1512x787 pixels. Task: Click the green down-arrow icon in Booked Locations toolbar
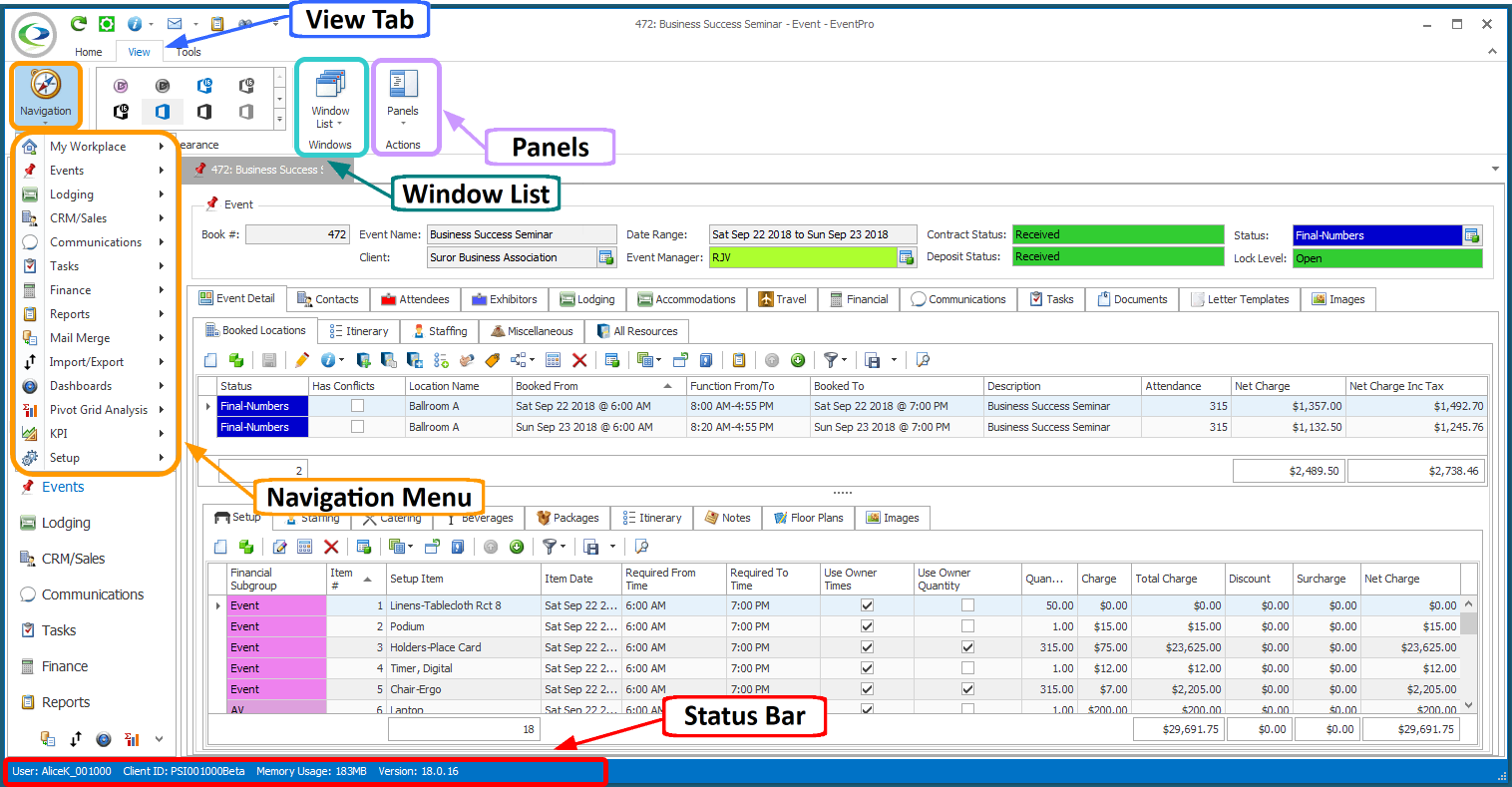(797, 360)
